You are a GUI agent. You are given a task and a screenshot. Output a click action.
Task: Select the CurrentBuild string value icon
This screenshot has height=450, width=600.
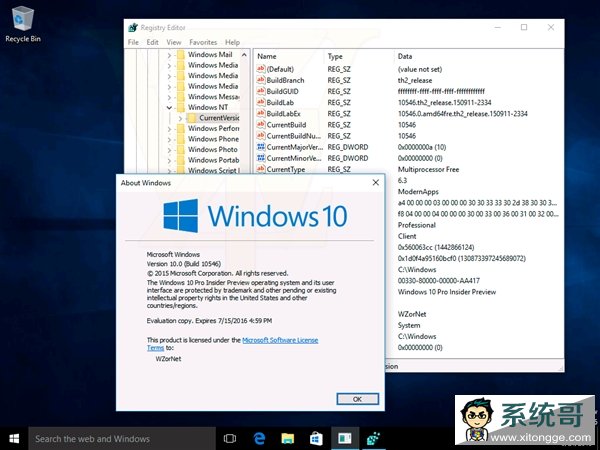[261, 124]
